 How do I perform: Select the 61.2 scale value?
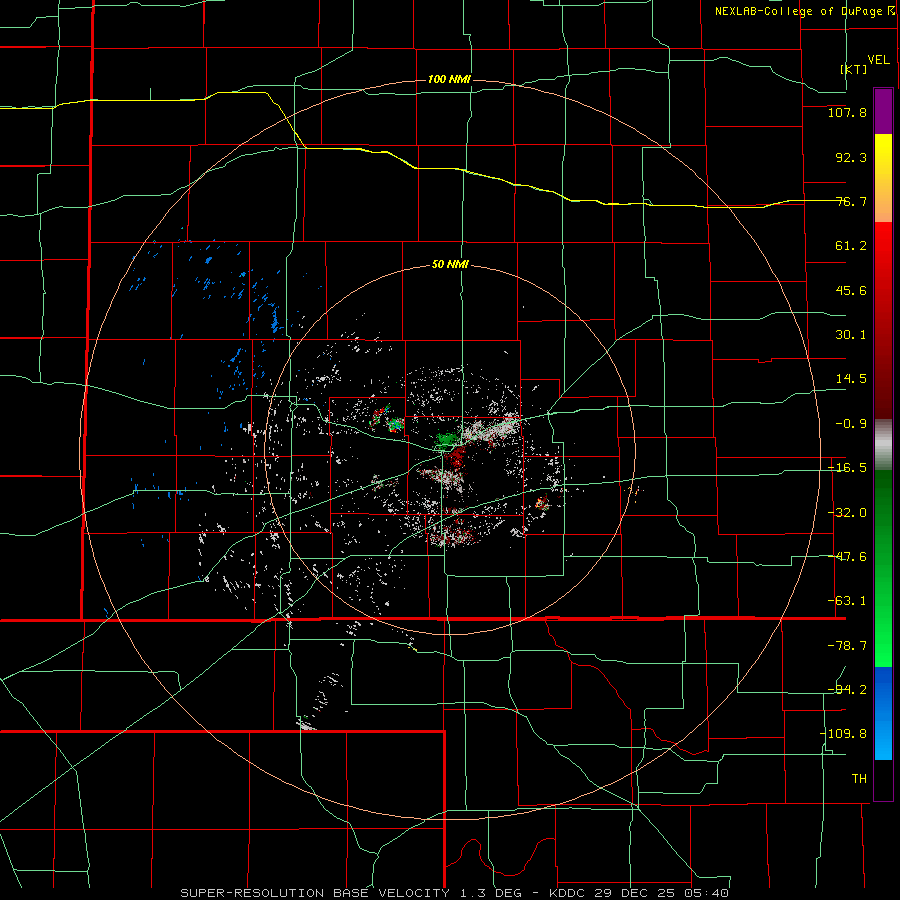pos(851,246)
